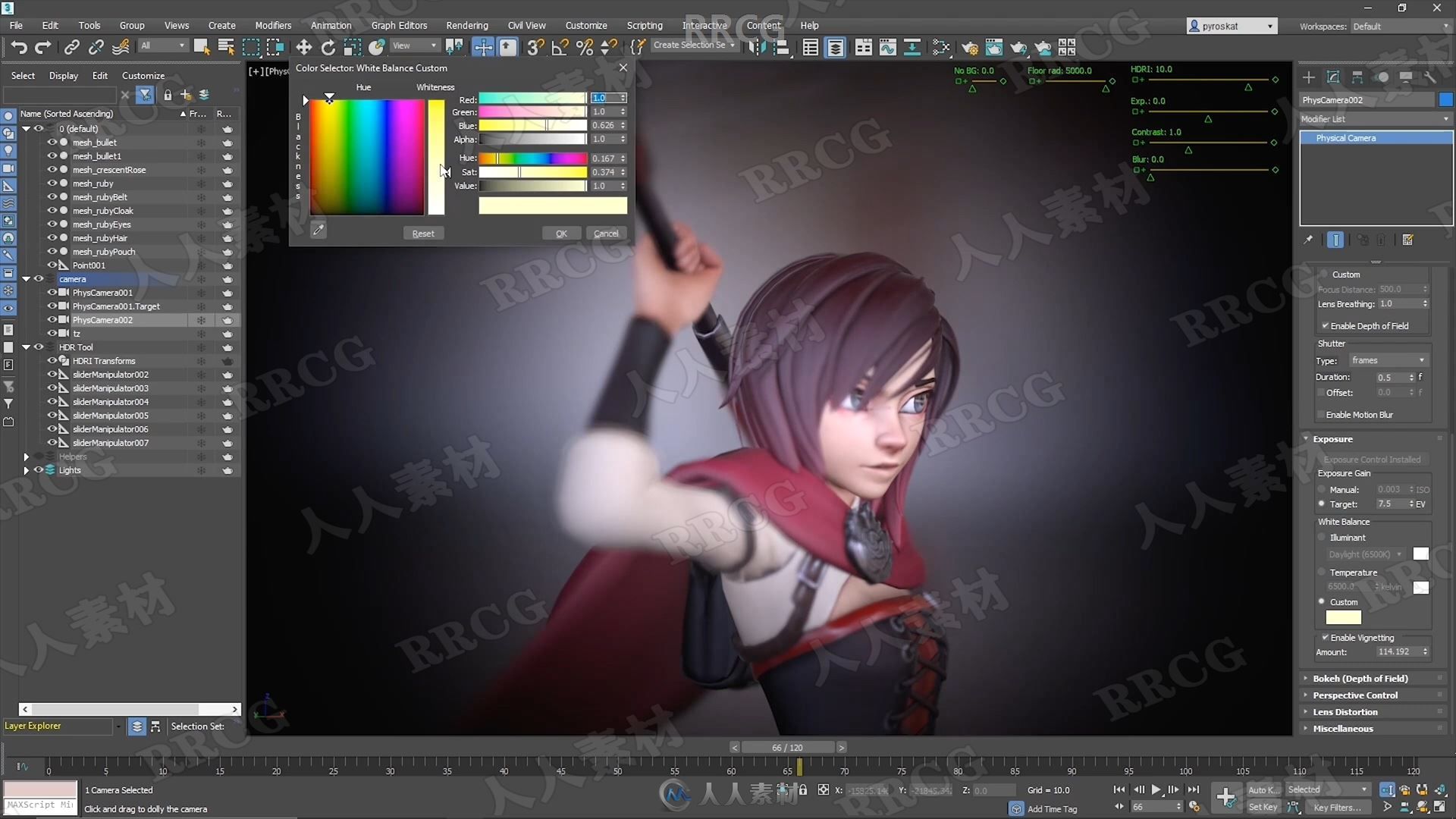
Task: Click the Select by Name toolbar icon
Action: click(226, 47)
